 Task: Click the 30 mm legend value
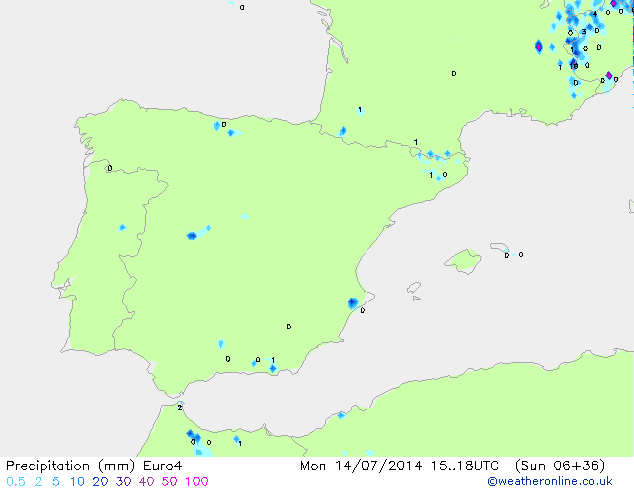pyautogui.click(x=123, y=482)
